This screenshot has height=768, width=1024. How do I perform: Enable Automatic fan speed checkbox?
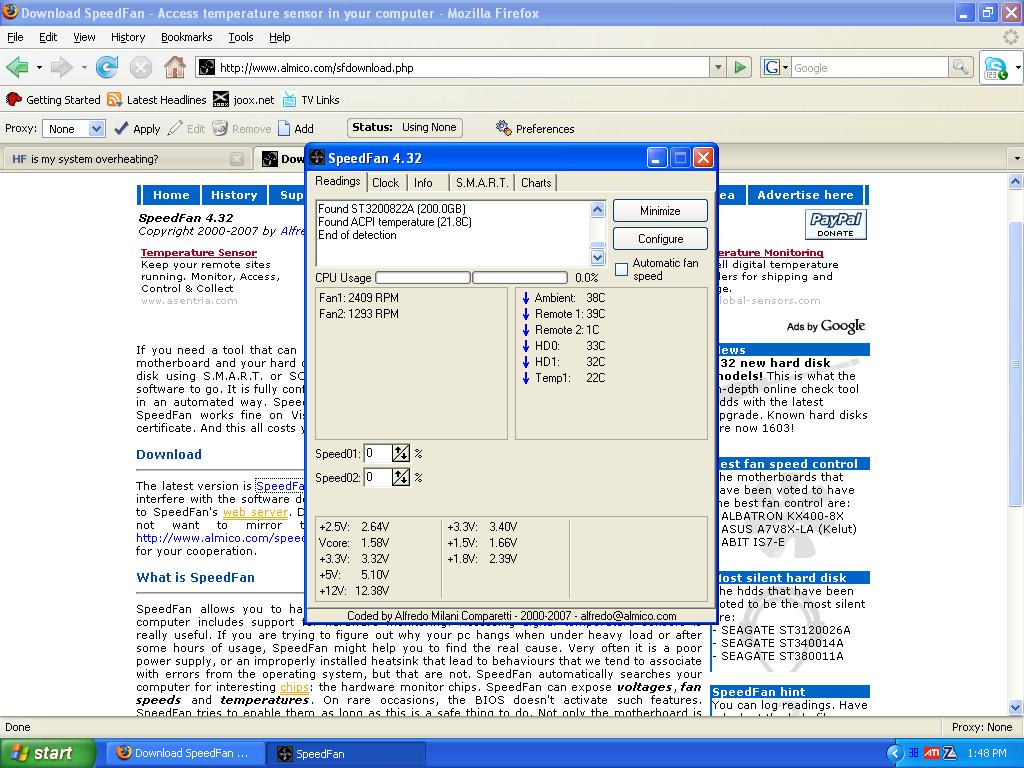click(x=622, y=269)
